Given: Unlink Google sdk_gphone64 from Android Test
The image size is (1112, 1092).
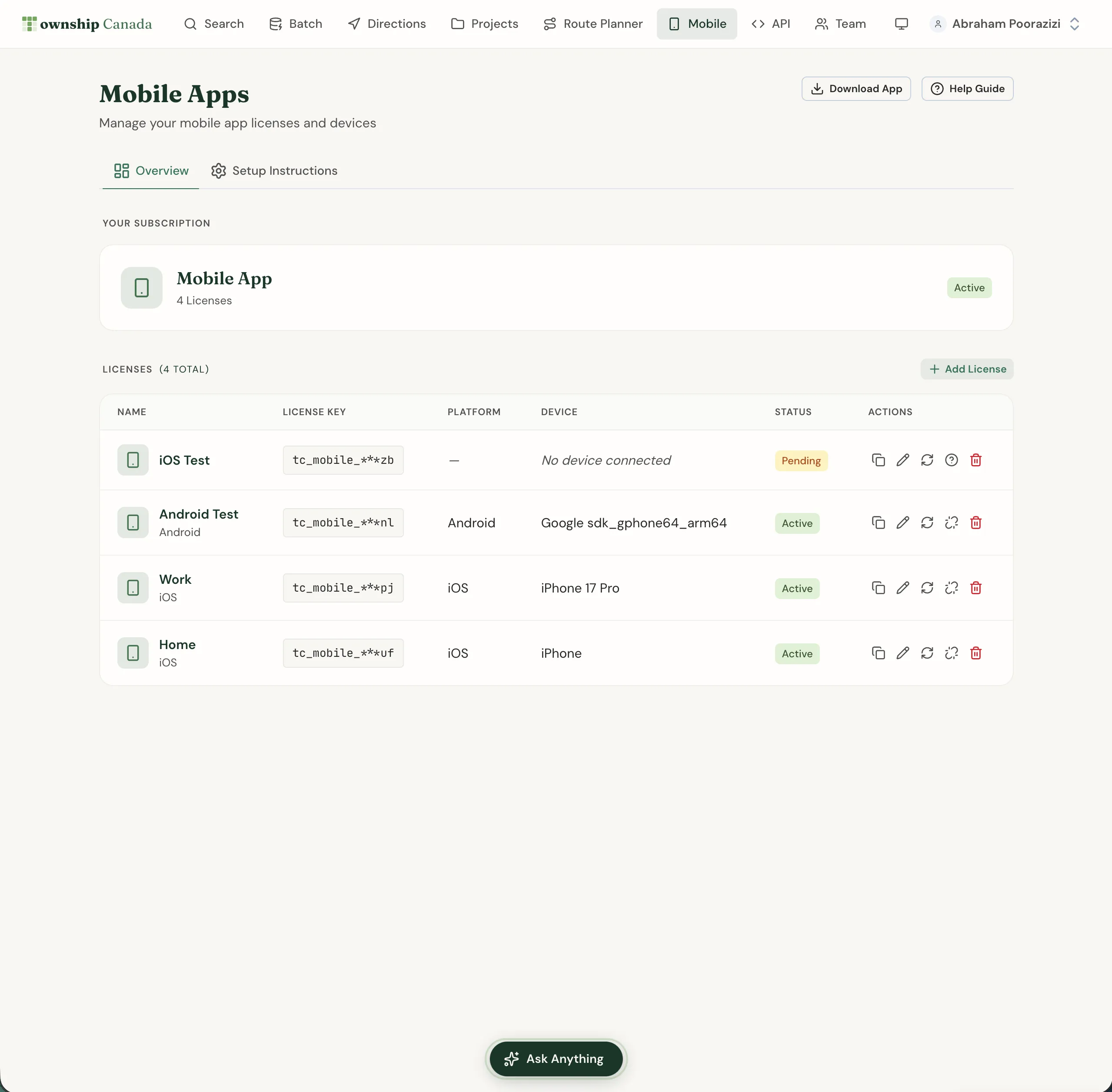Looking at the screenshot, I should (x=952, y=523).
